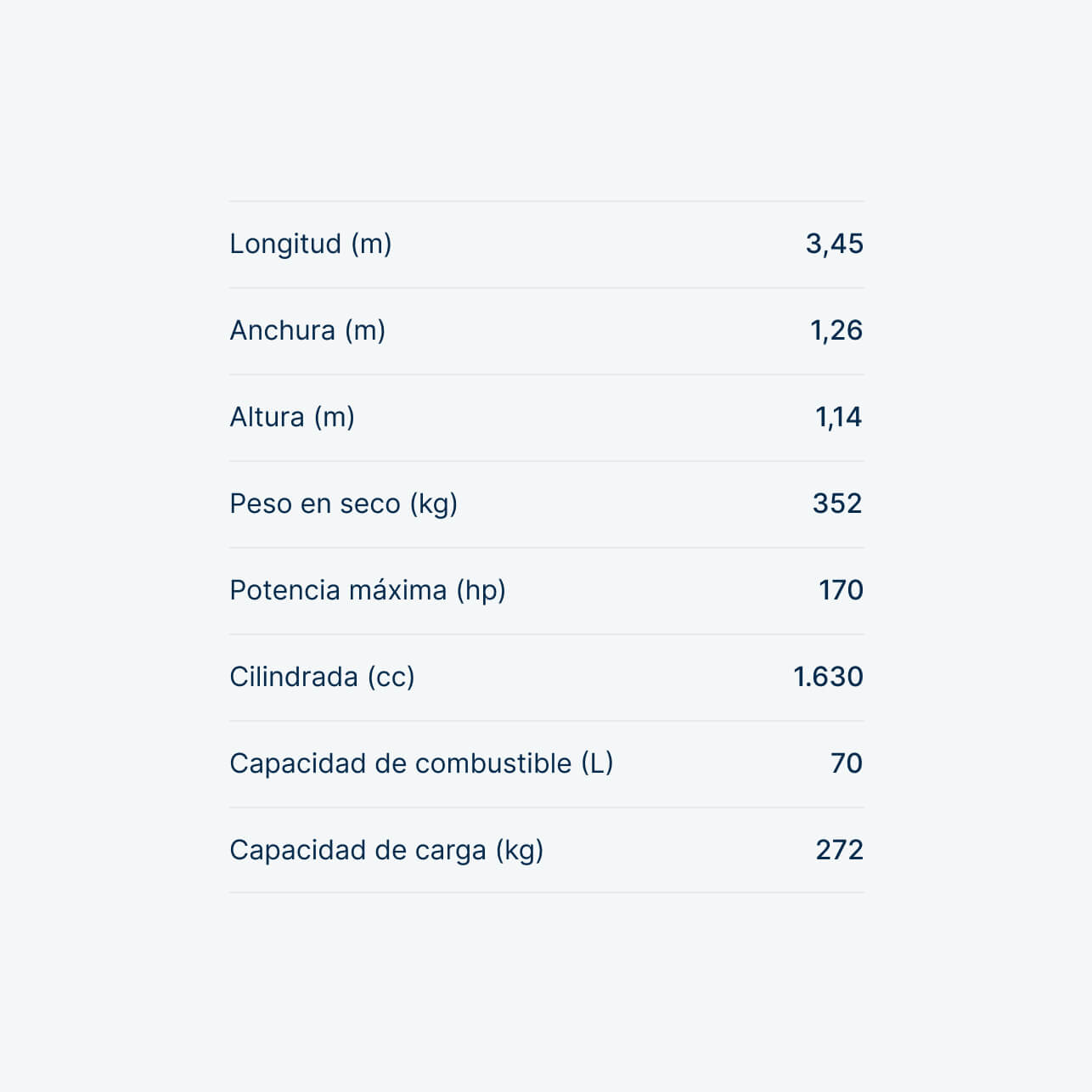The image size is (1092, 1092).
Task: Click the divider line above Longitud row
Action: tap(546, 201)
